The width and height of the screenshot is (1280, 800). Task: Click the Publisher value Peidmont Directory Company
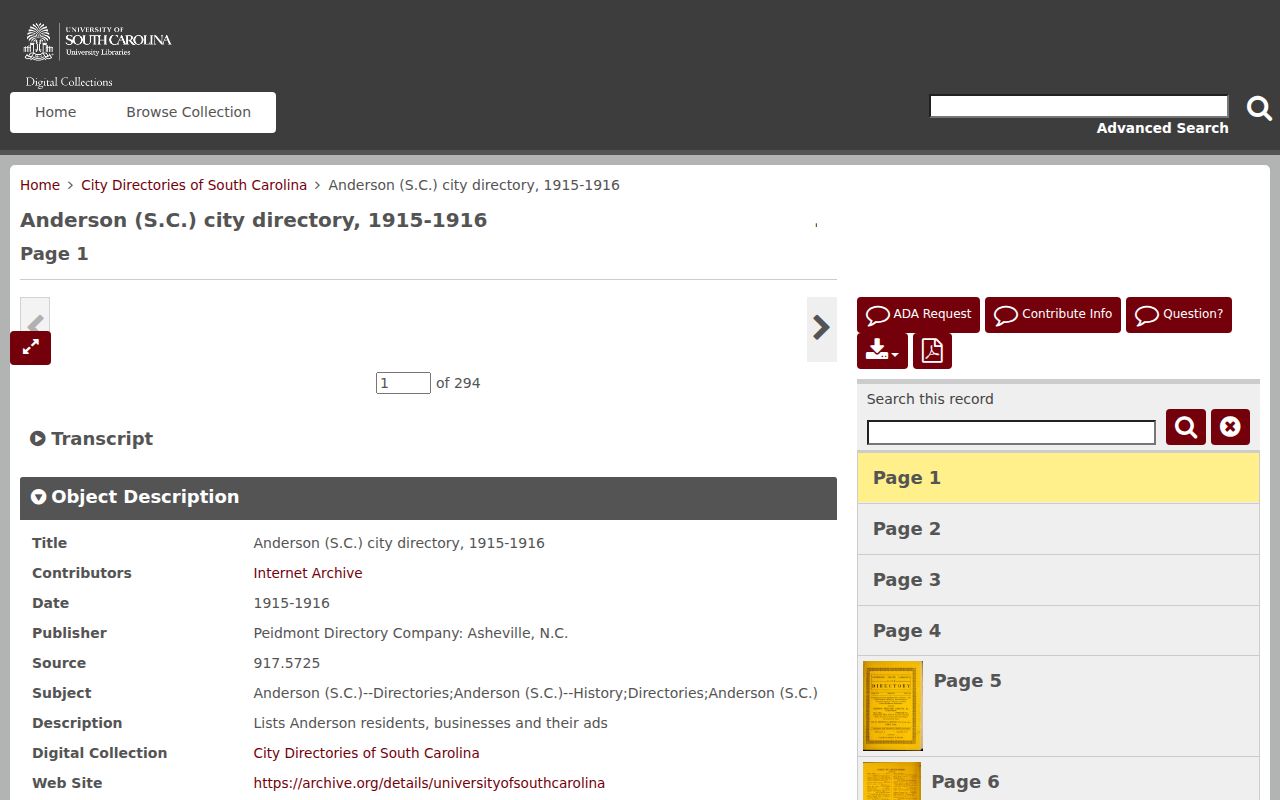click(410, 633)
